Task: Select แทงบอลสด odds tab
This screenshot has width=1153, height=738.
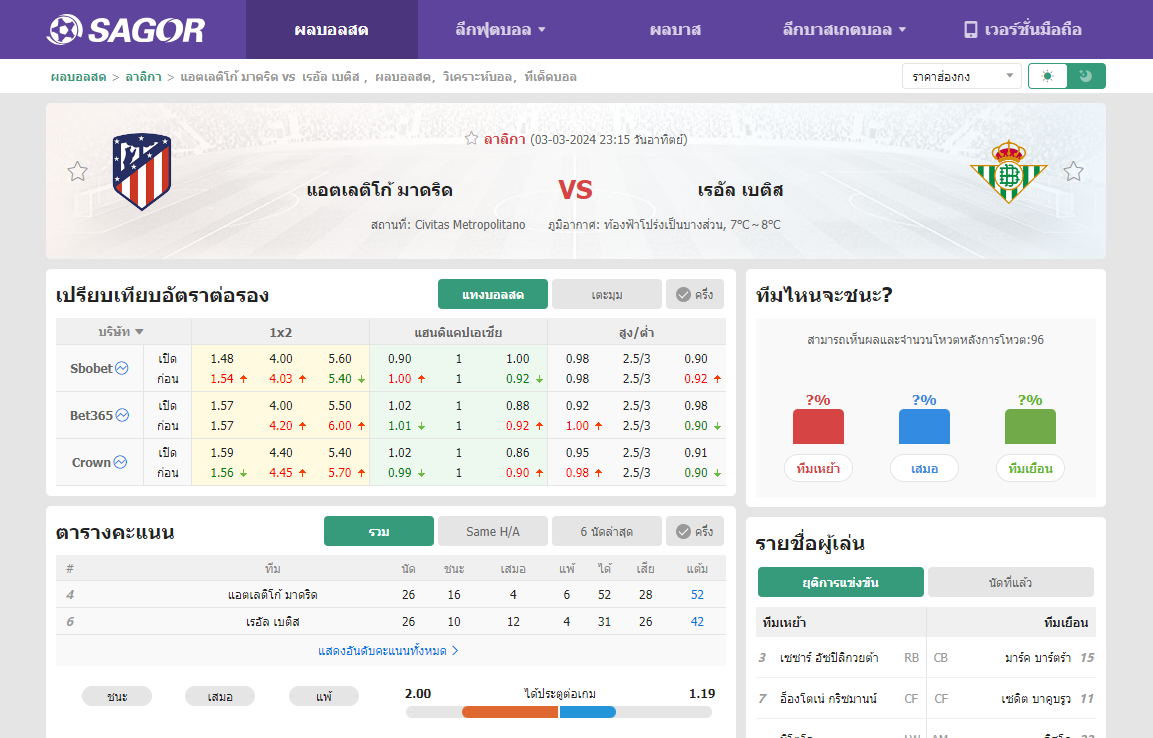Action: [x=493, y=295]
